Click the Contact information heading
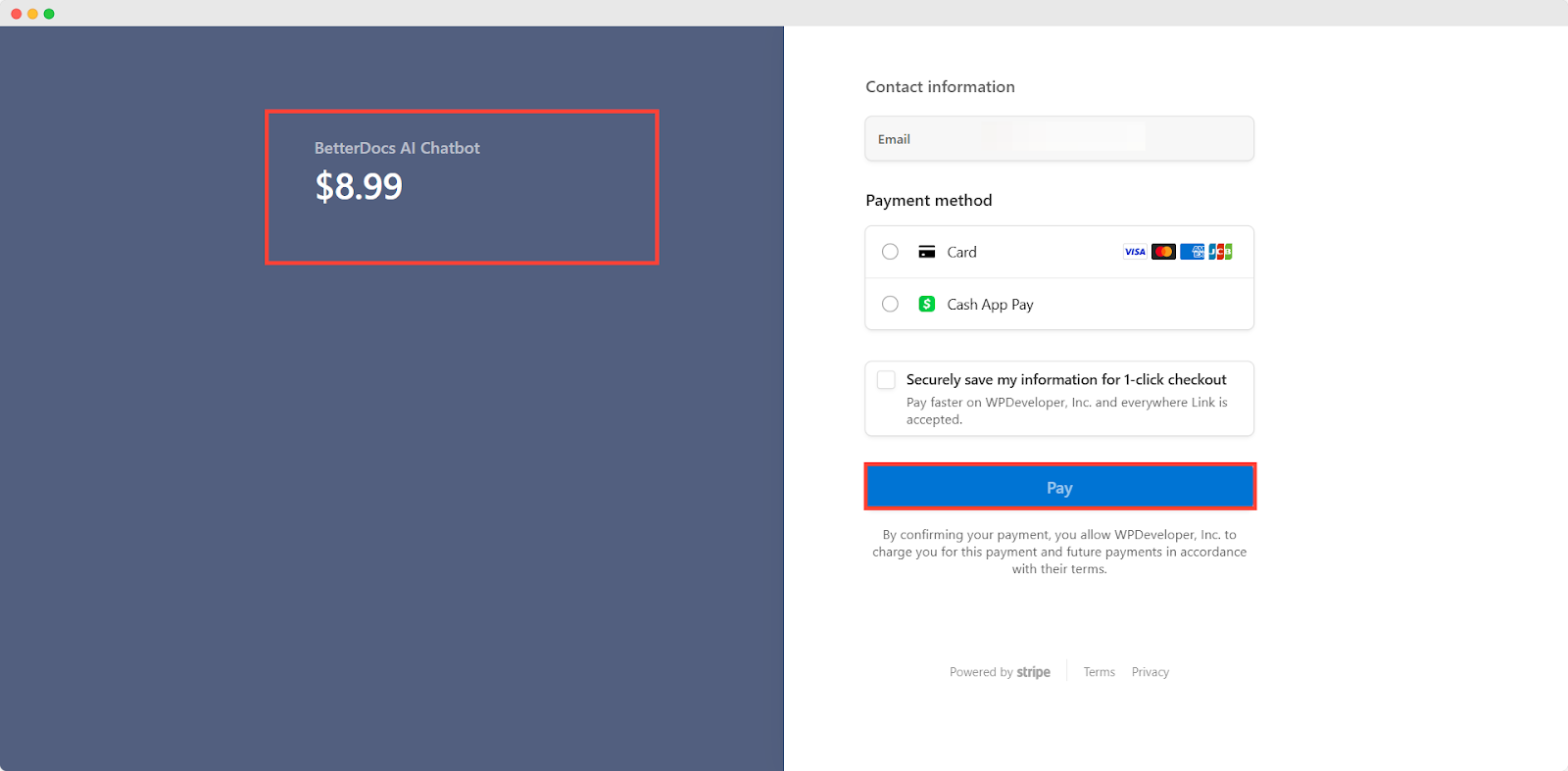Screen dimensions: 1568x771 (940, 86)
